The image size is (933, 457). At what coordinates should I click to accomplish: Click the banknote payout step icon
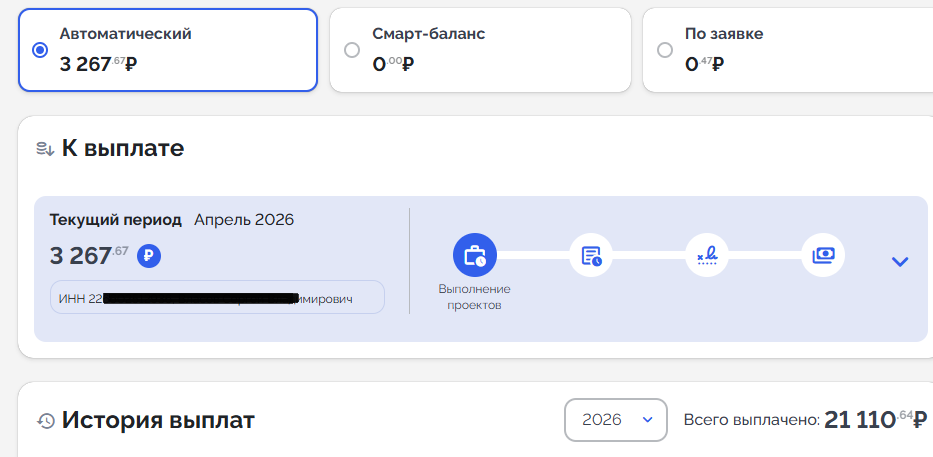tap(823, 256)
